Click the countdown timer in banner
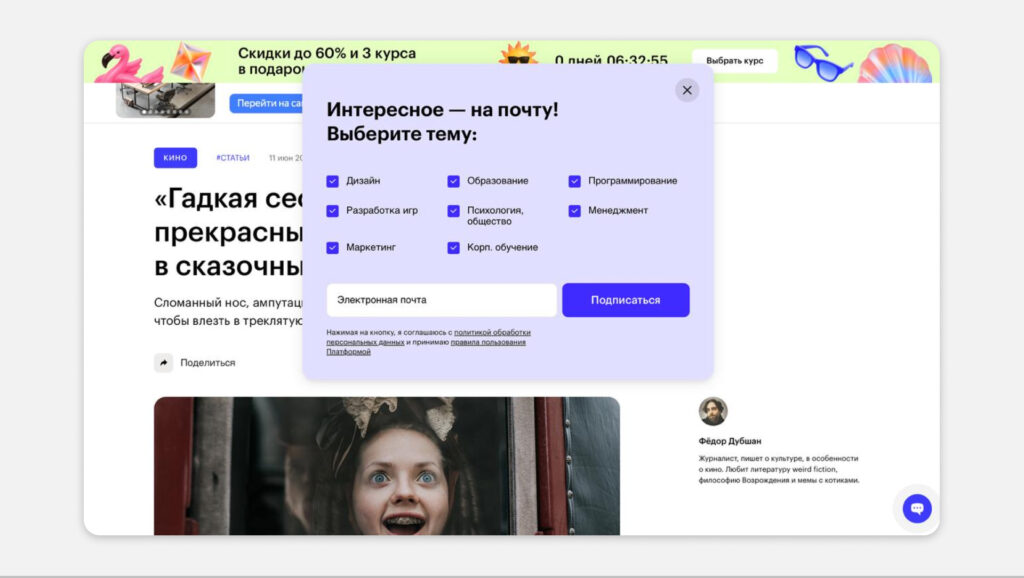The width and height of the screenshot is (1024, 578). coord(611,60)
